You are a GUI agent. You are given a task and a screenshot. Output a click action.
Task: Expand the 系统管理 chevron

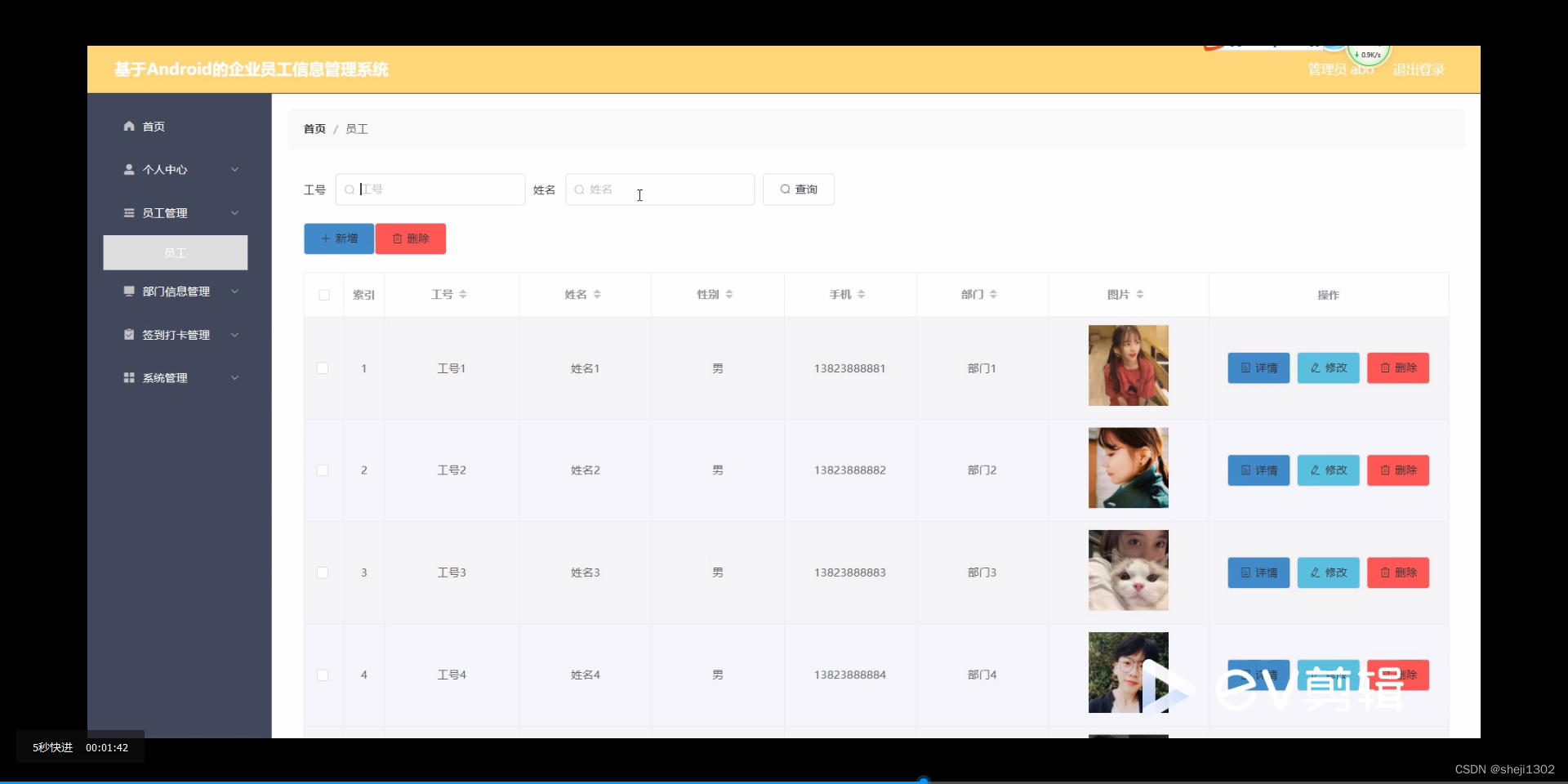[235, 377]
